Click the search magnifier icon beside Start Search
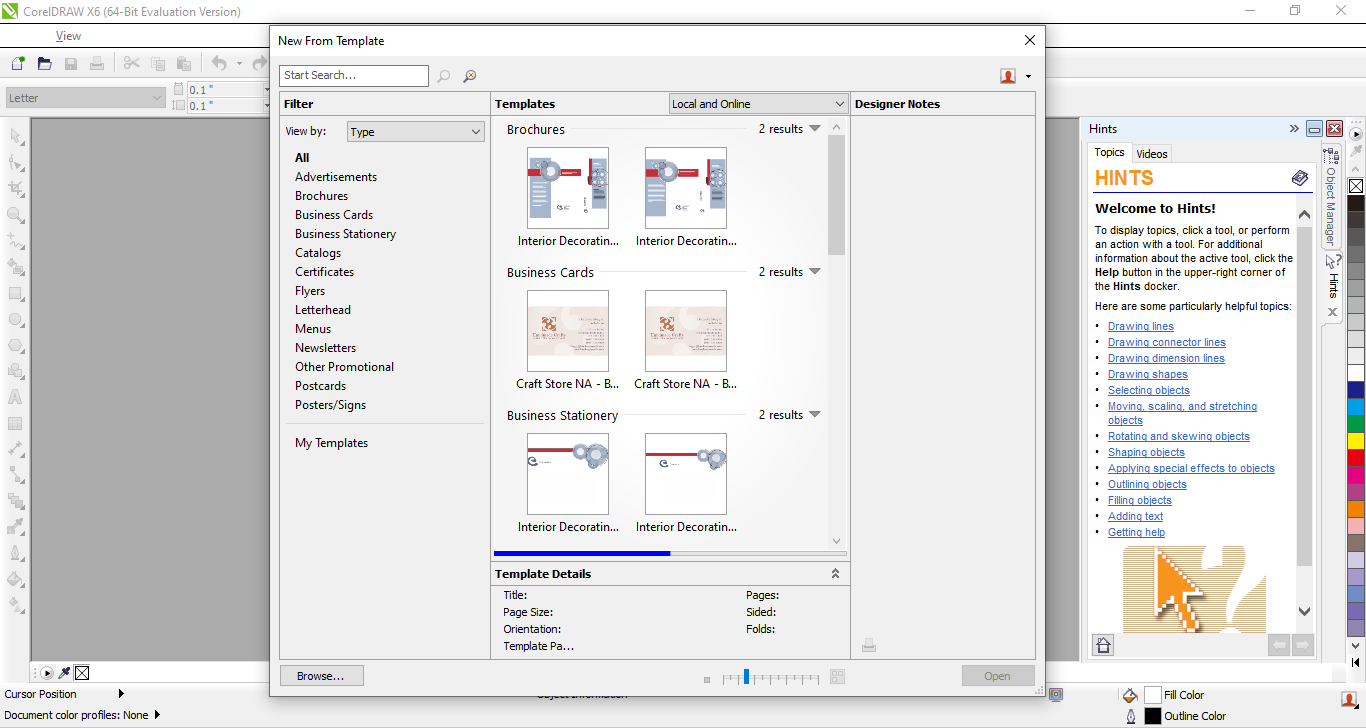The image size is (1366, 728). [x=444, y=76]
